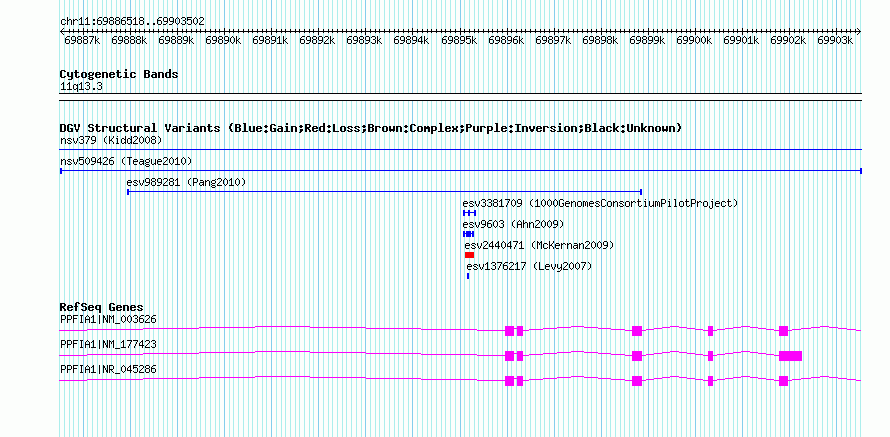Image resolution: width=890 pixels, height=437 pixels.
Task: Select the esv989281 blue gain bar
Action: [384, 192]
